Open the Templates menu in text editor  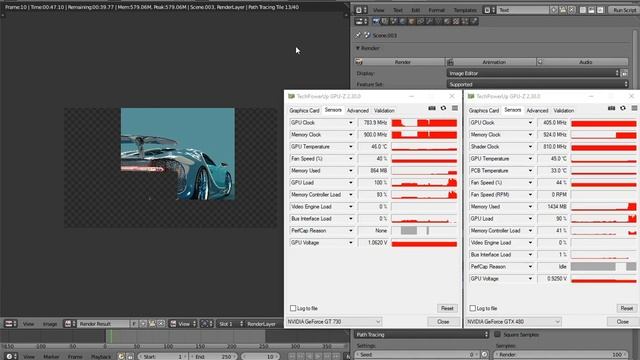pos(465,10)
